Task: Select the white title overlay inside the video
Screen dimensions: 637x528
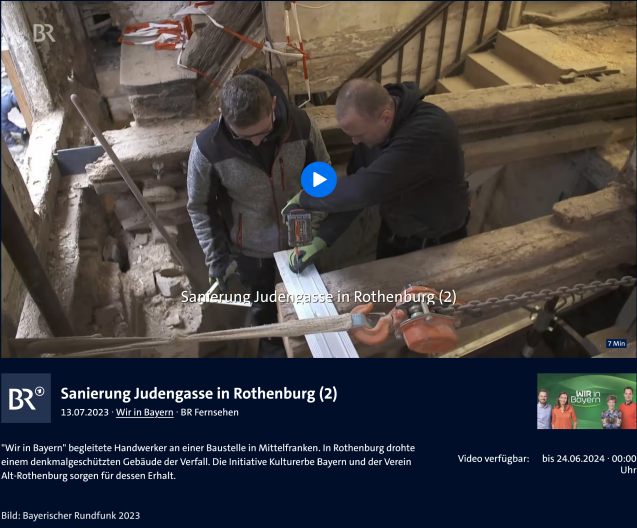Action: click(318, 297)
